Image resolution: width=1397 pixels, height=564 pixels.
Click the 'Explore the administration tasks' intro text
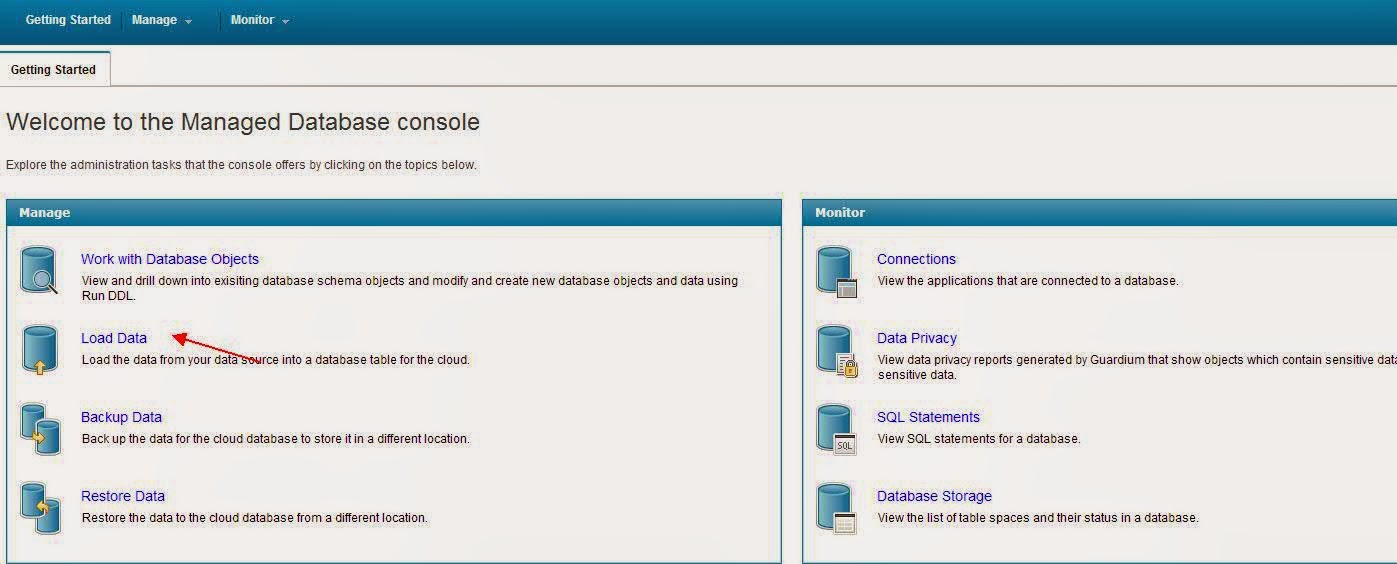point(241,165)
